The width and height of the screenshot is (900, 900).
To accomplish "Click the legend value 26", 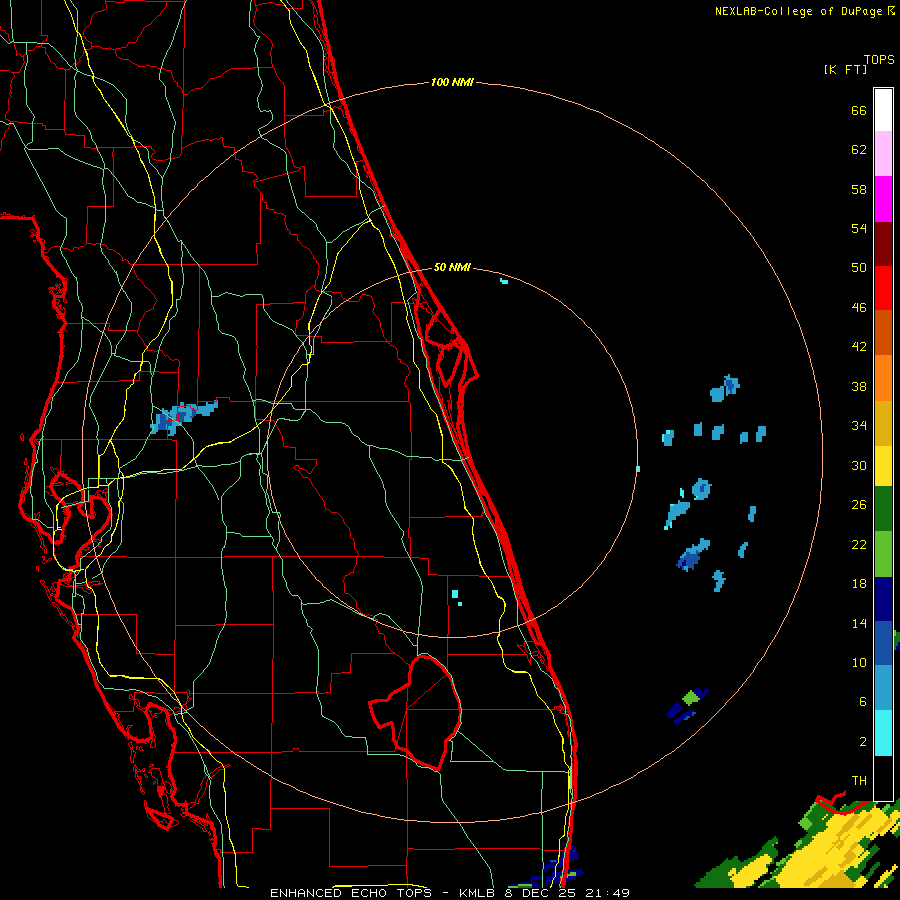I will click(x=859, y=505).
